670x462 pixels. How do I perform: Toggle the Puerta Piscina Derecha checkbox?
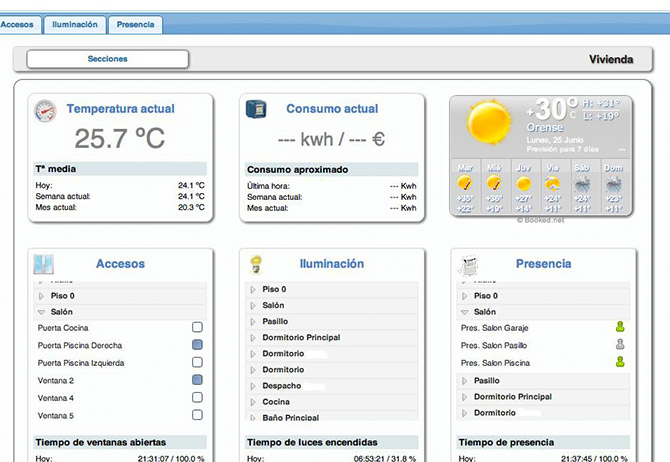click(197, 344)
